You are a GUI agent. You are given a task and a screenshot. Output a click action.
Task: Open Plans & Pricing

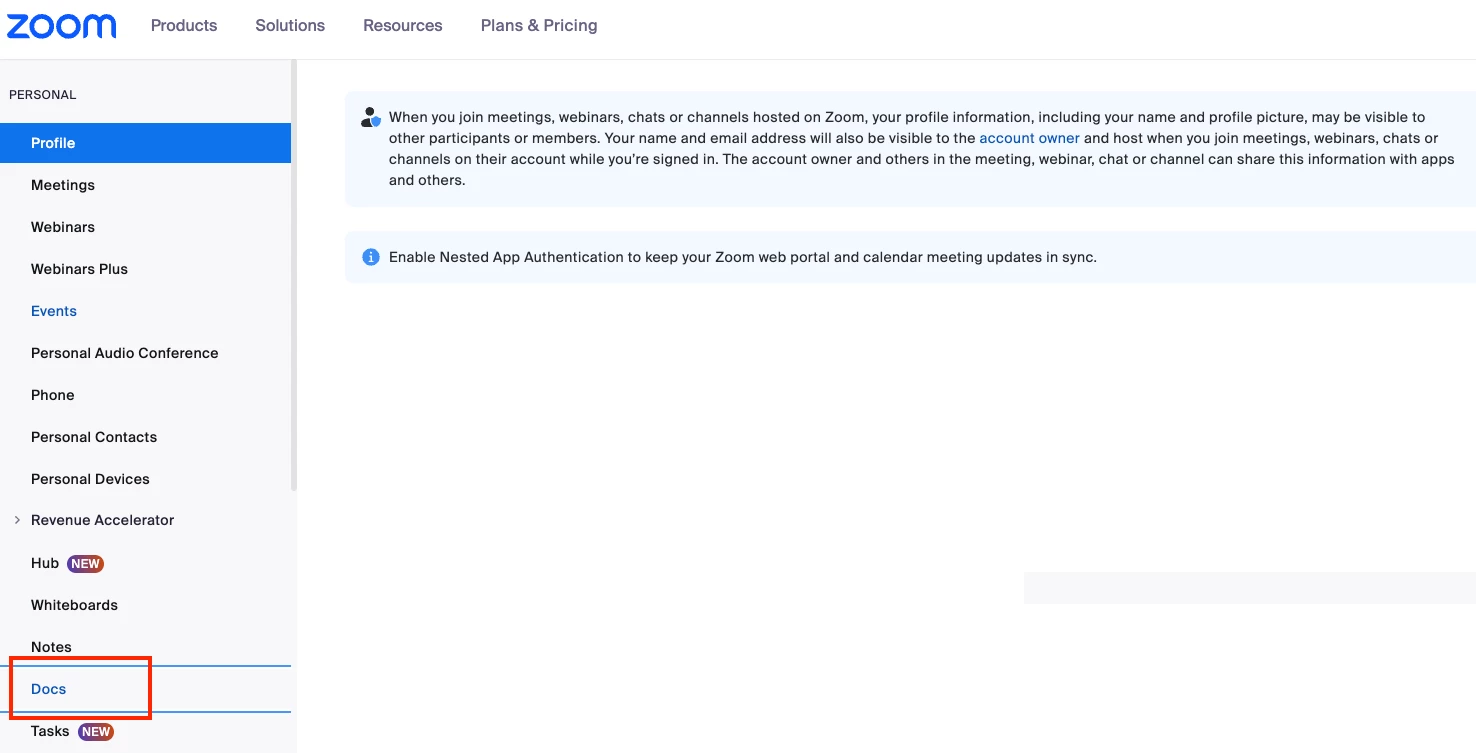coord(539,26)
